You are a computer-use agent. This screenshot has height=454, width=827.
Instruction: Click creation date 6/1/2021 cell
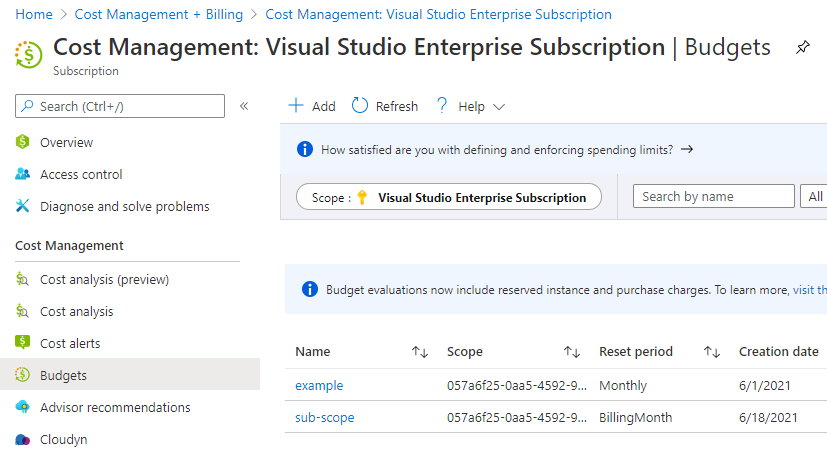coord(764,385)
